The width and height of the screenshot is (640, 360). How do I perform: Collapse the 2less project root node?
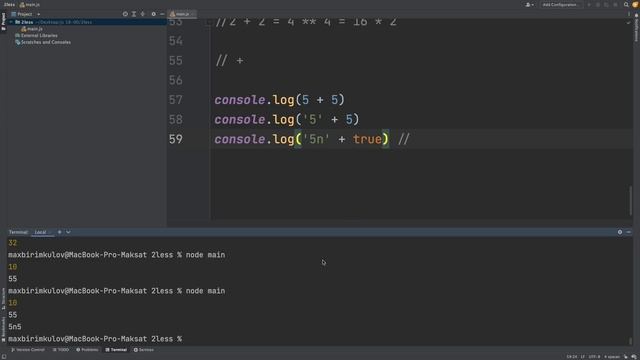(x=11, y=22)
